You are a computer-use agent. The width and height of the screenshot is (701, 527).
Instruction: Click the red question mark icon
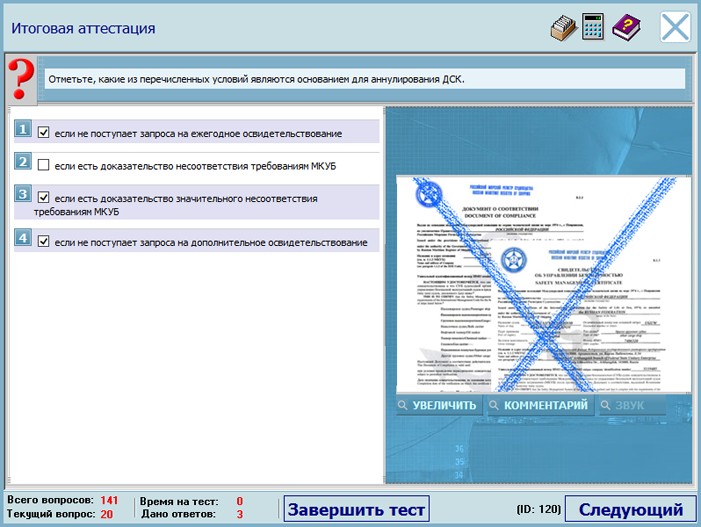pyautogui.click(x=21, y=79)
